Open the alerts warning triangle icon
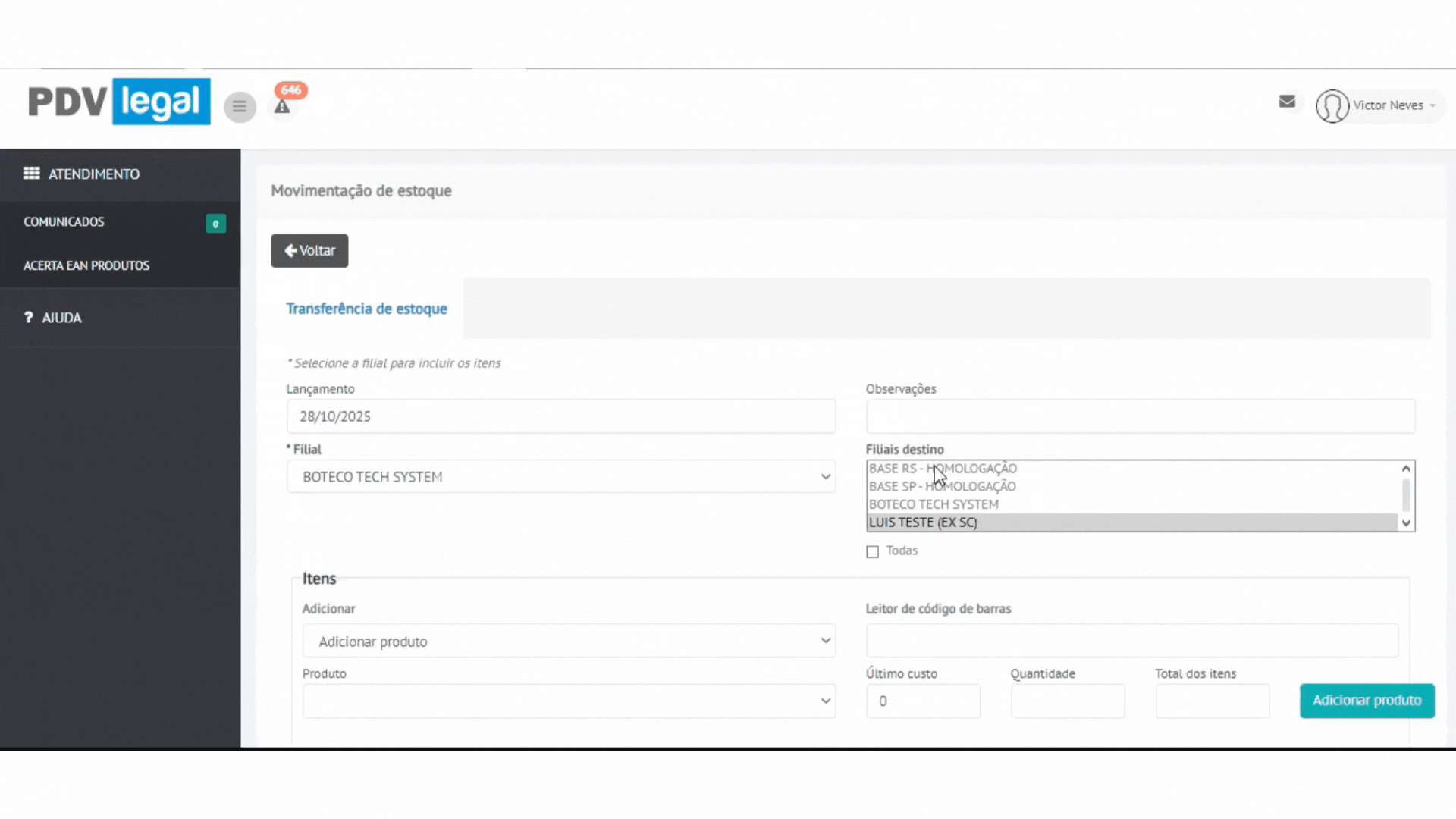Image resolution: width=1456 pixels, height=819 pixels. click(282, 107)
